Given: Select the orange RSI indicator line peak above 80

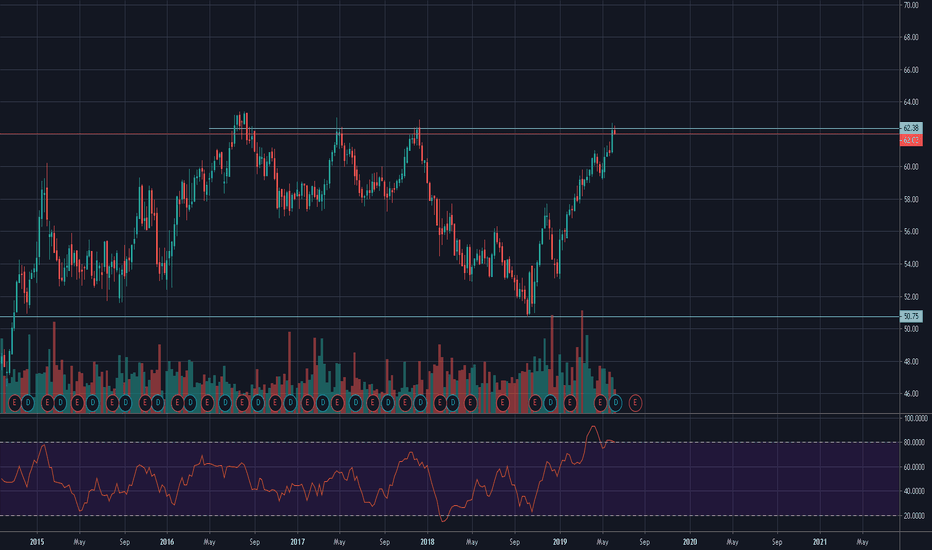Looking at the screenshot, I should (x=593, y=427).
